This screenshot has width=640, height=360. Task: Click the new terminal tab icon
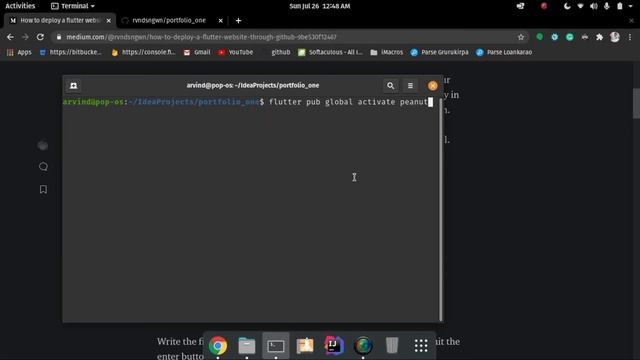(x=73, y=86)
